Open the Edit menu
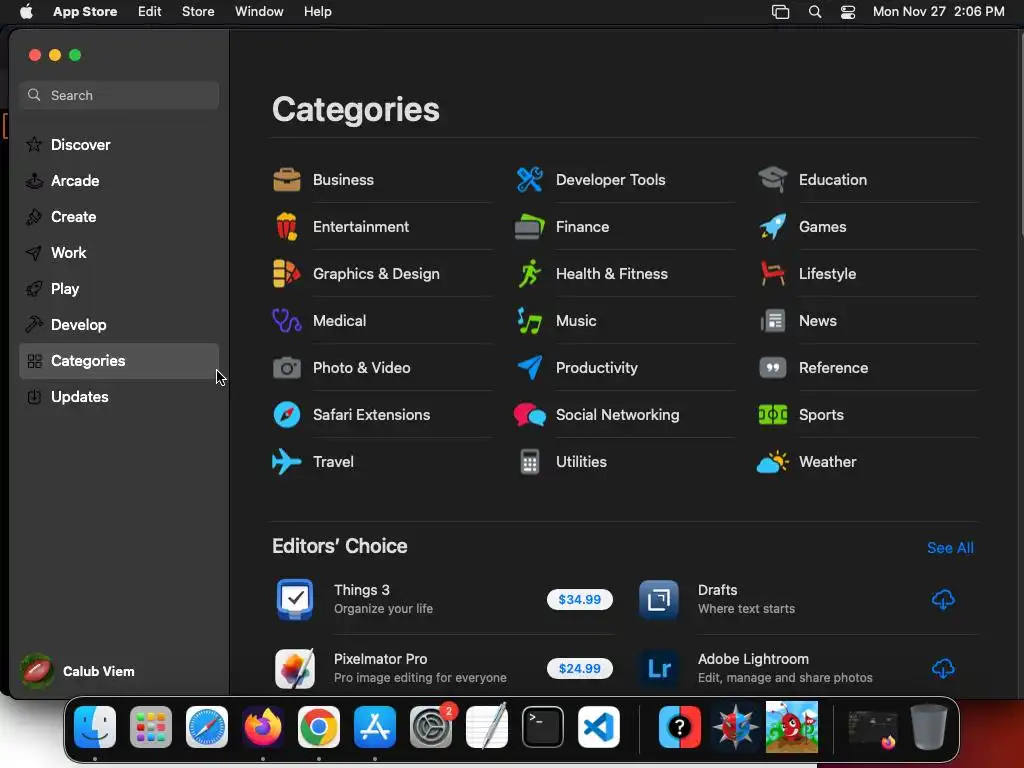This screenshot has width=1024, height=768. pyautogui.click(x=150, y=12)
